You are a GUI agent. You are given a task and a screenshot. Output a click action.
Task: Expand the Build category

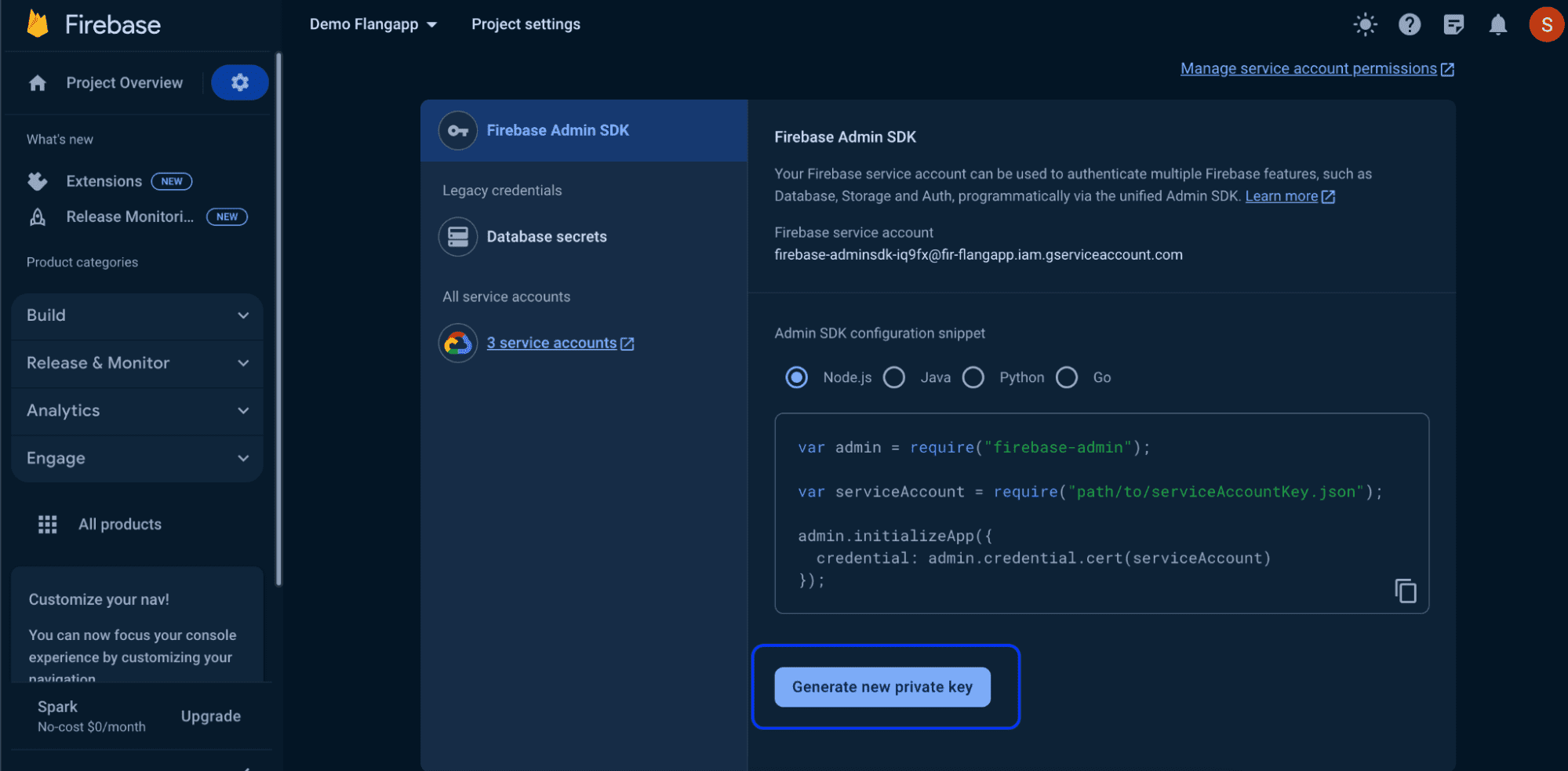pyautogui.click(x=137, y=315)
